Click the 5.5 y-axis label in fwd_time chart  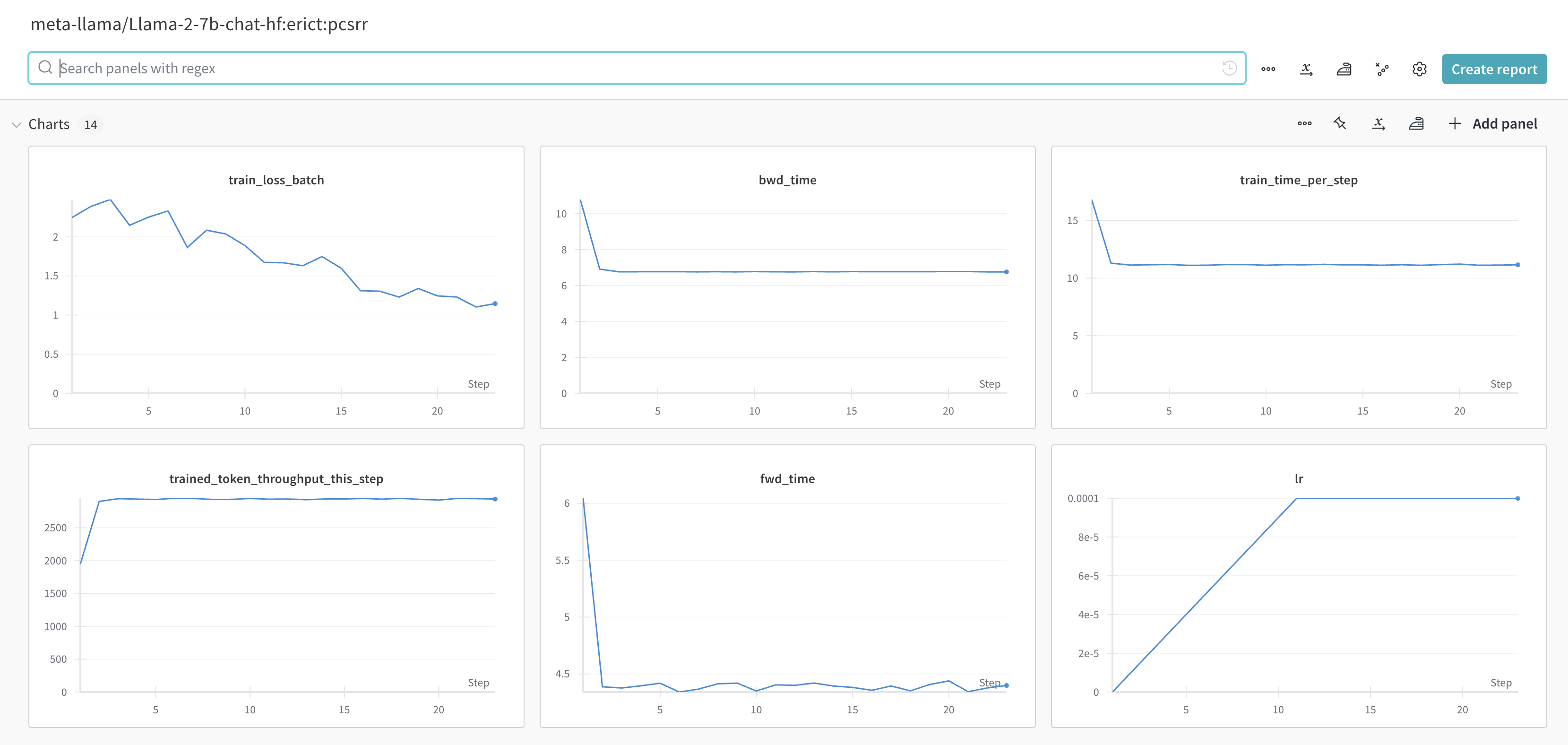pos(562,560)
